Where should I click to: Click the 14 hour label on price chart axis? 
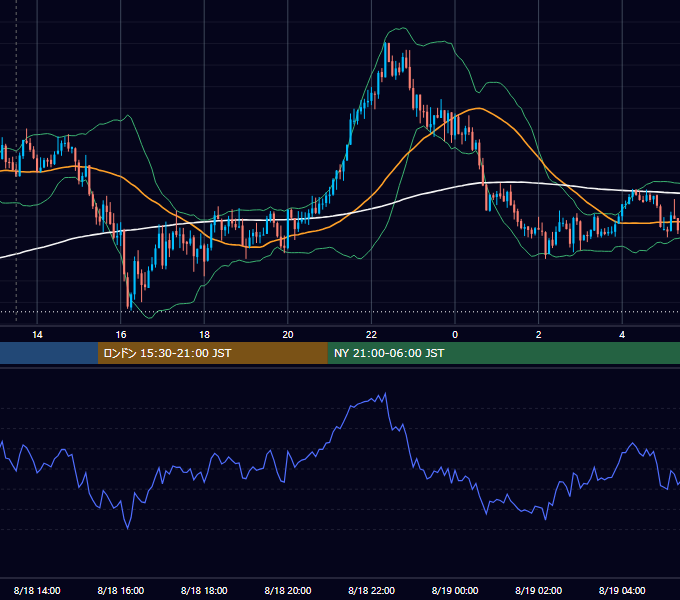point(37,335)
